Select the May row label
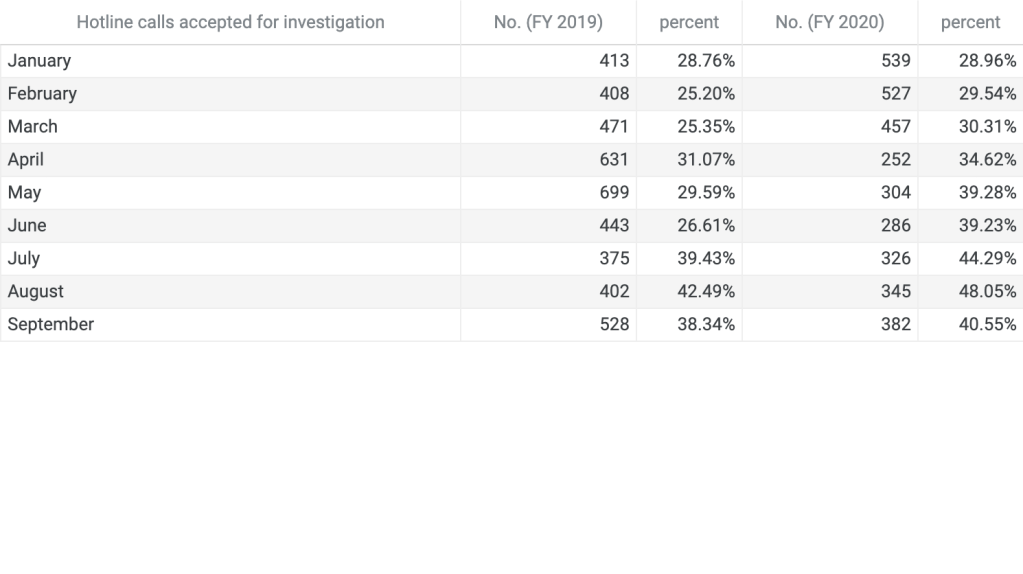This screenshot has width=1023, height=574. point(24,193)
